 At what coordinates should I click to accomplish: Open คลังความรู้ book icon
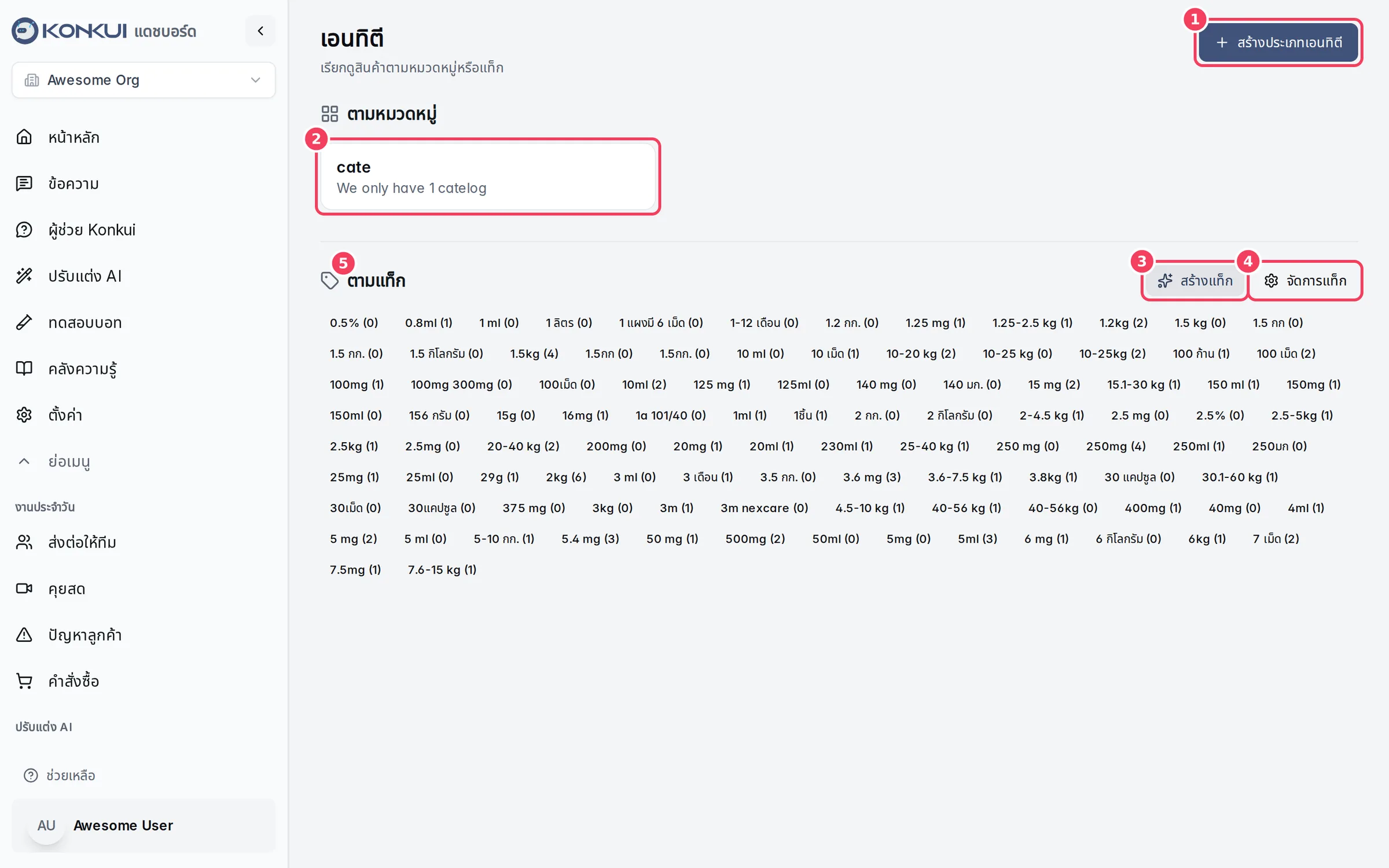[24, 369]
